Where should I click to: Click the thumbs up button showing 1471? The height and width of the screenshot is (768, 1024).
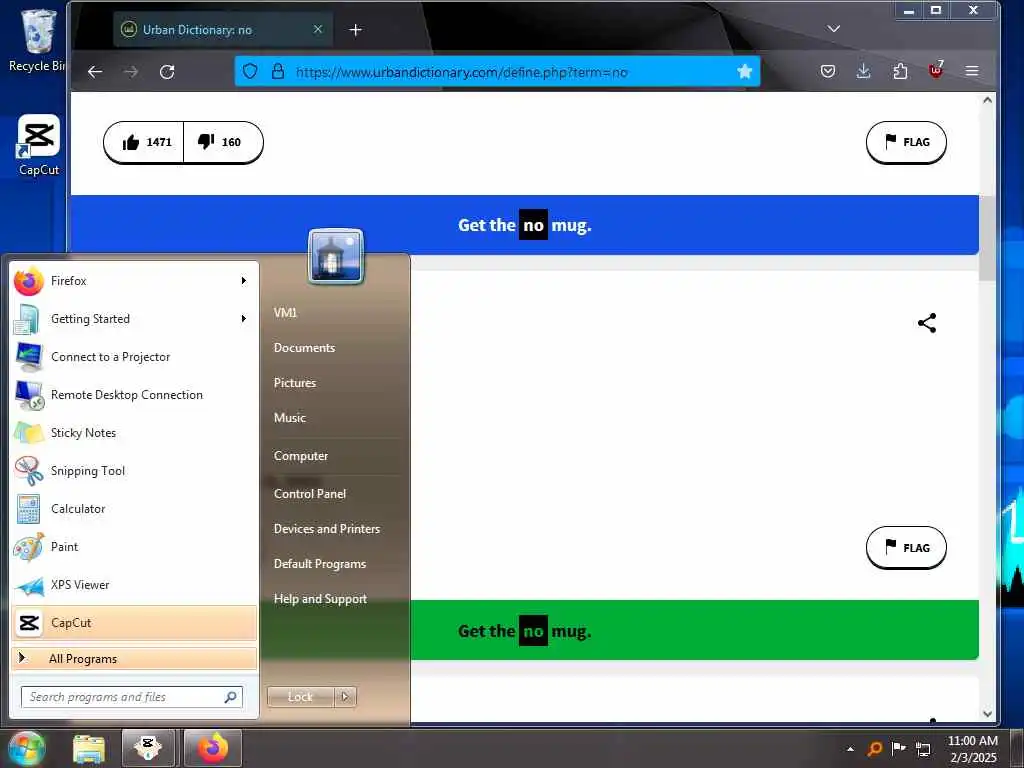point(144,142)
